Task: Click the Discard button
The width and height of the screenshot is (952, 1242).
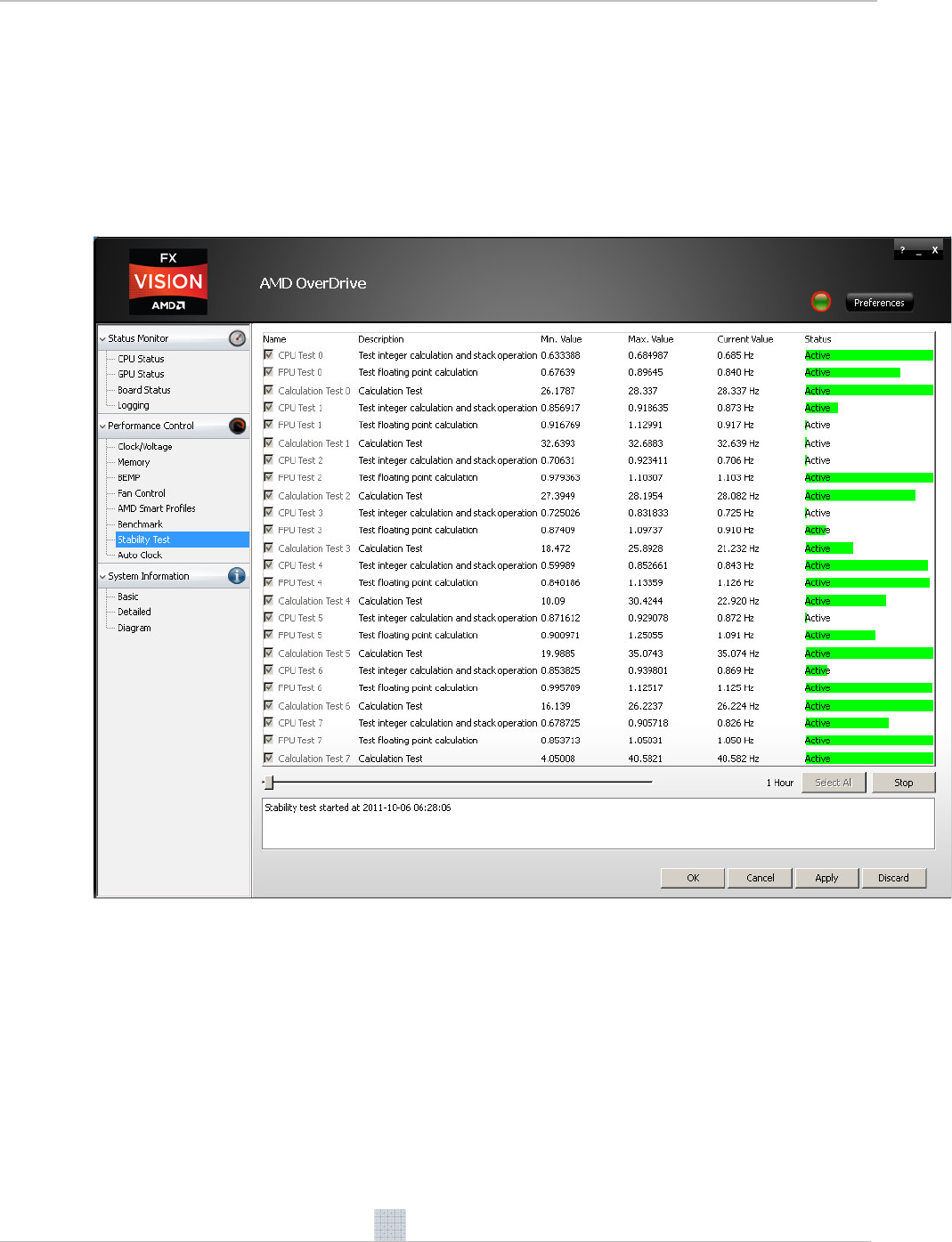Action: coord(893,878)
